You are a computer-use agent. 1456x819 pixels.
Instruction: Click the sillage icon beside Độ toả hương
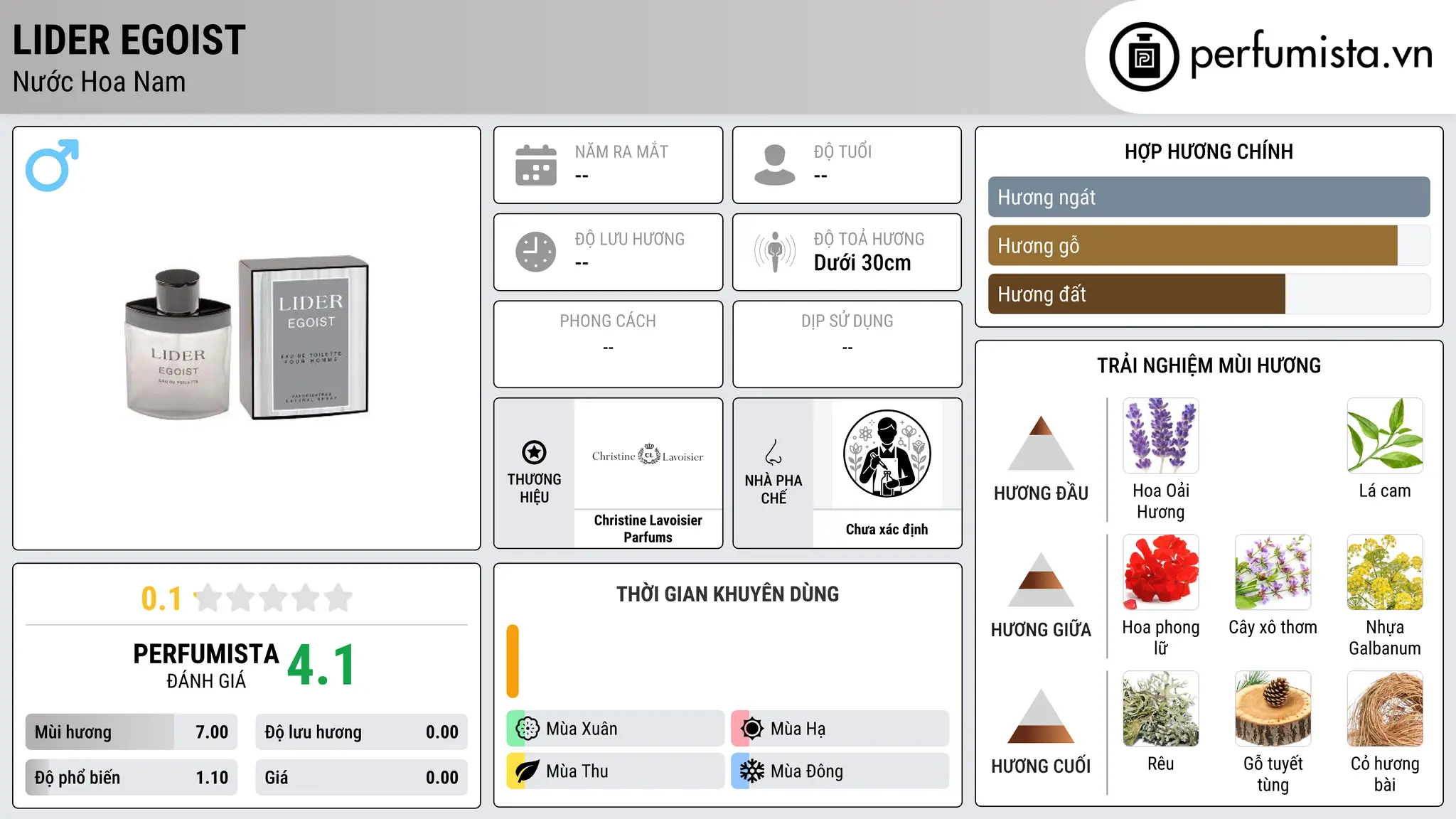click(x=775, y=252)
